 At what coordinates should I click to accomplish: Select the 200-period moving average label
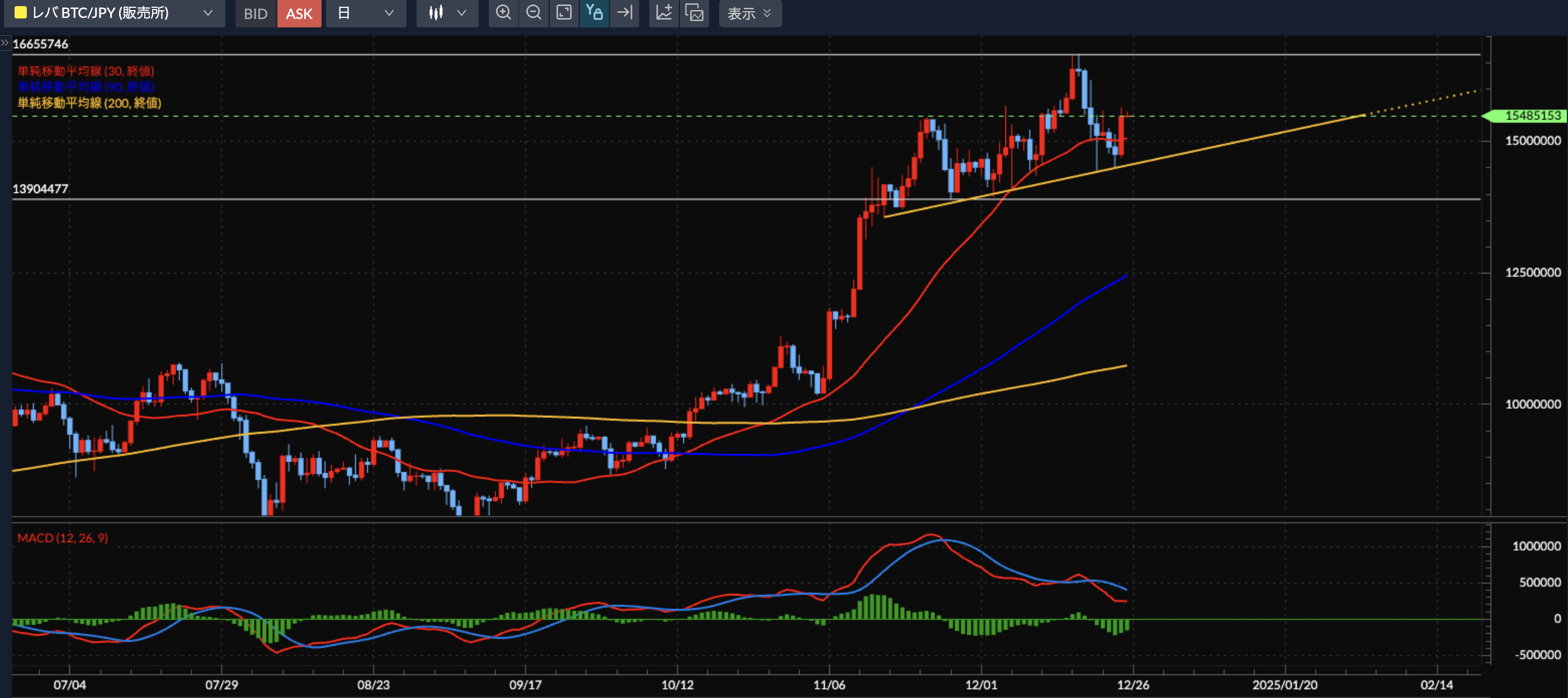point(89,103)
